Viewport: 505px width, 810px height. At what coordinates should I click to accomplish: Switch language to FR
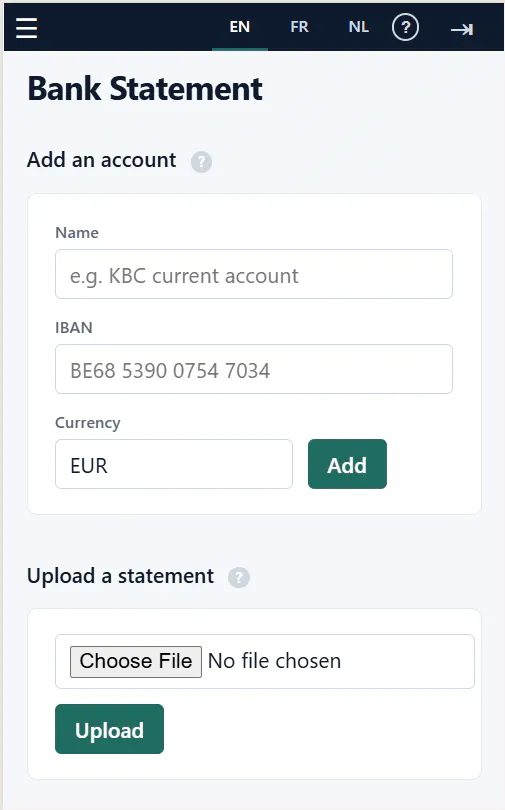299,27
